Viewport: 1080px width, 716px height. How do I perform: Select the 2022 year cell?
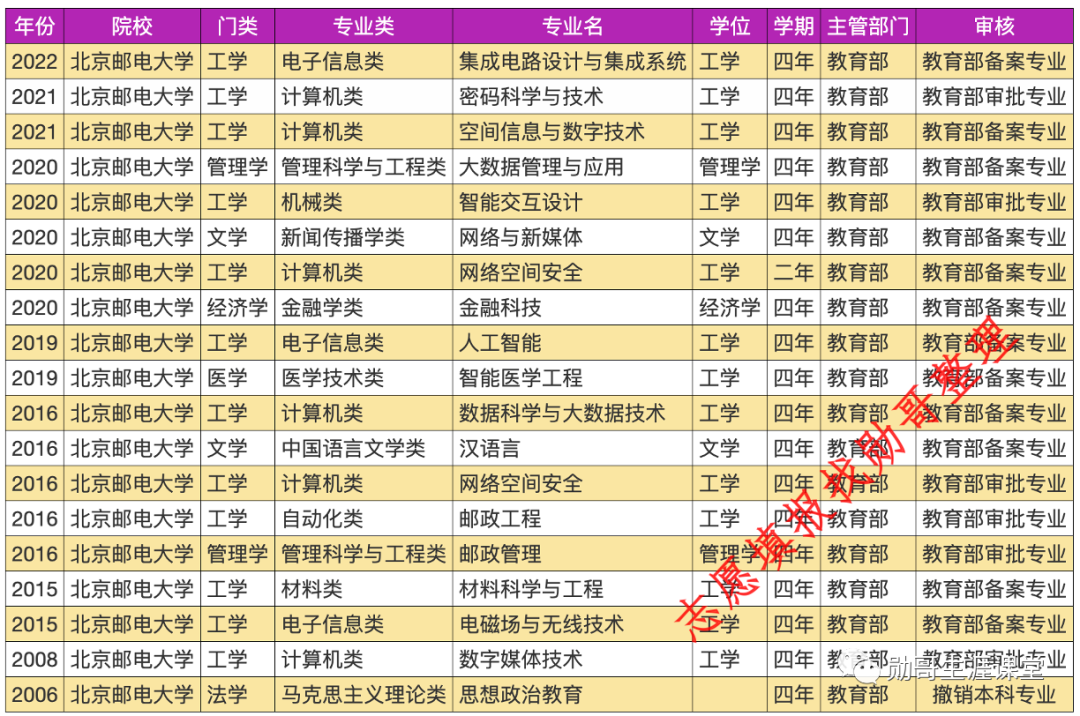[x=34, y=61]
